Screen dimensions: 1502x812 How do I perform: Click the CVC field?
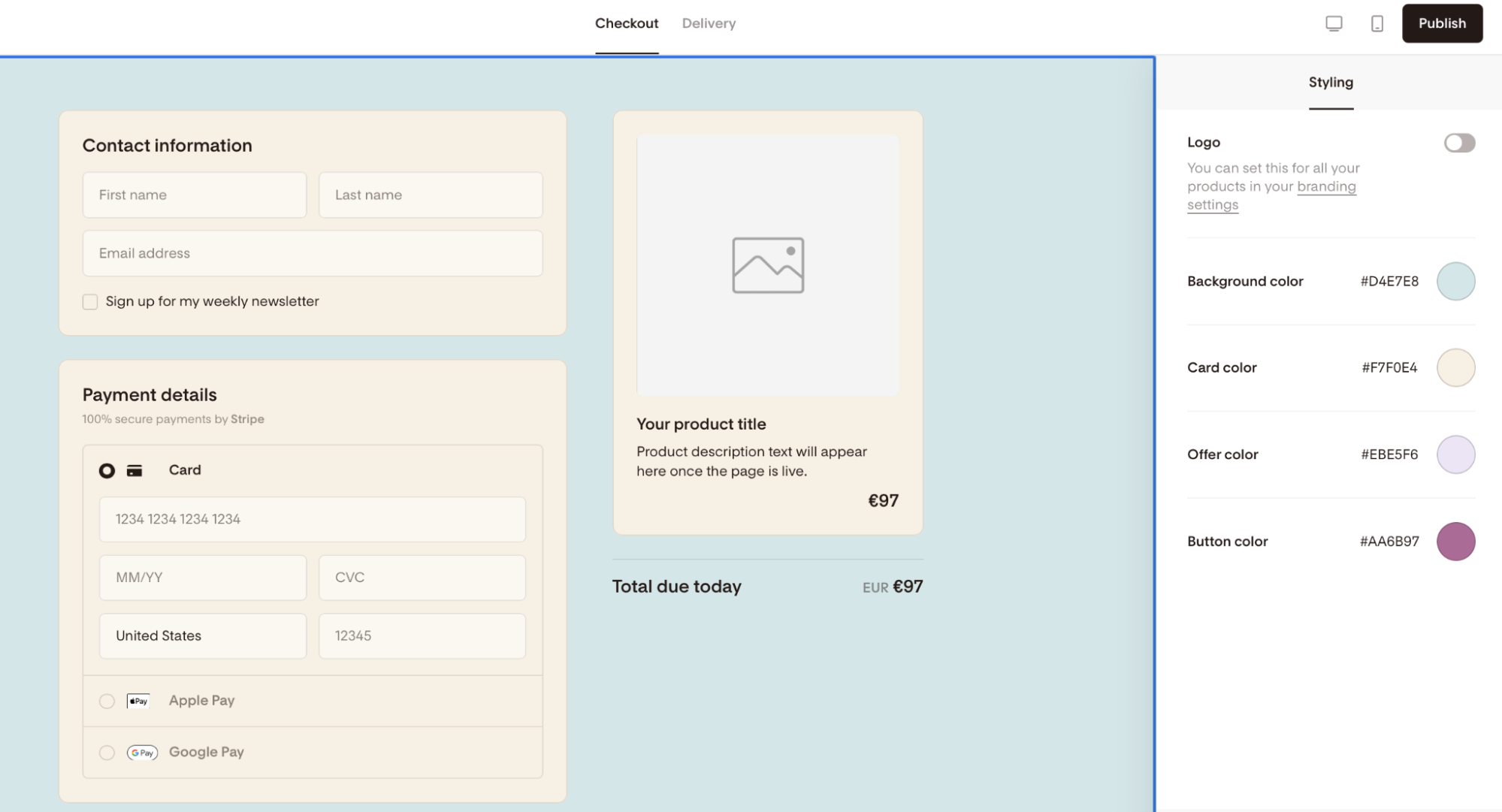[x=422, y=578]
